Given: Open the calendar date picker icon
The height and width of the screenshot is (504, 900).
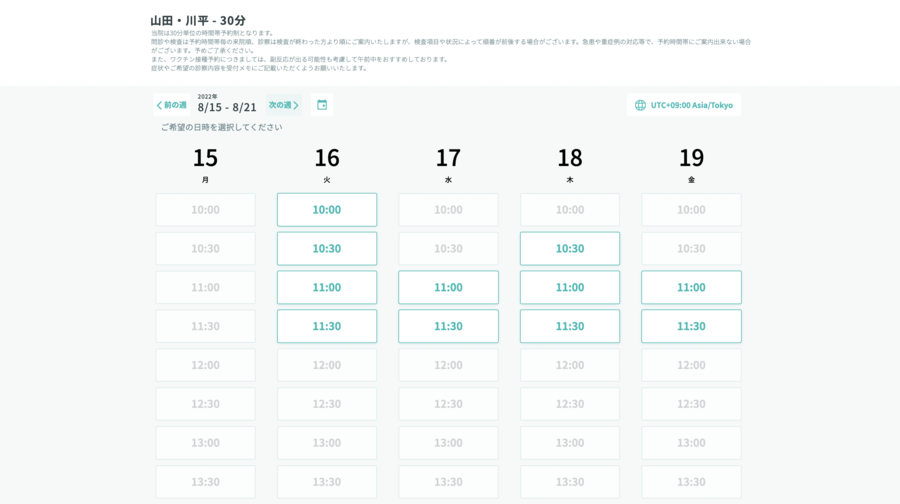Looking at the screenshot, I should pos(321,105).
